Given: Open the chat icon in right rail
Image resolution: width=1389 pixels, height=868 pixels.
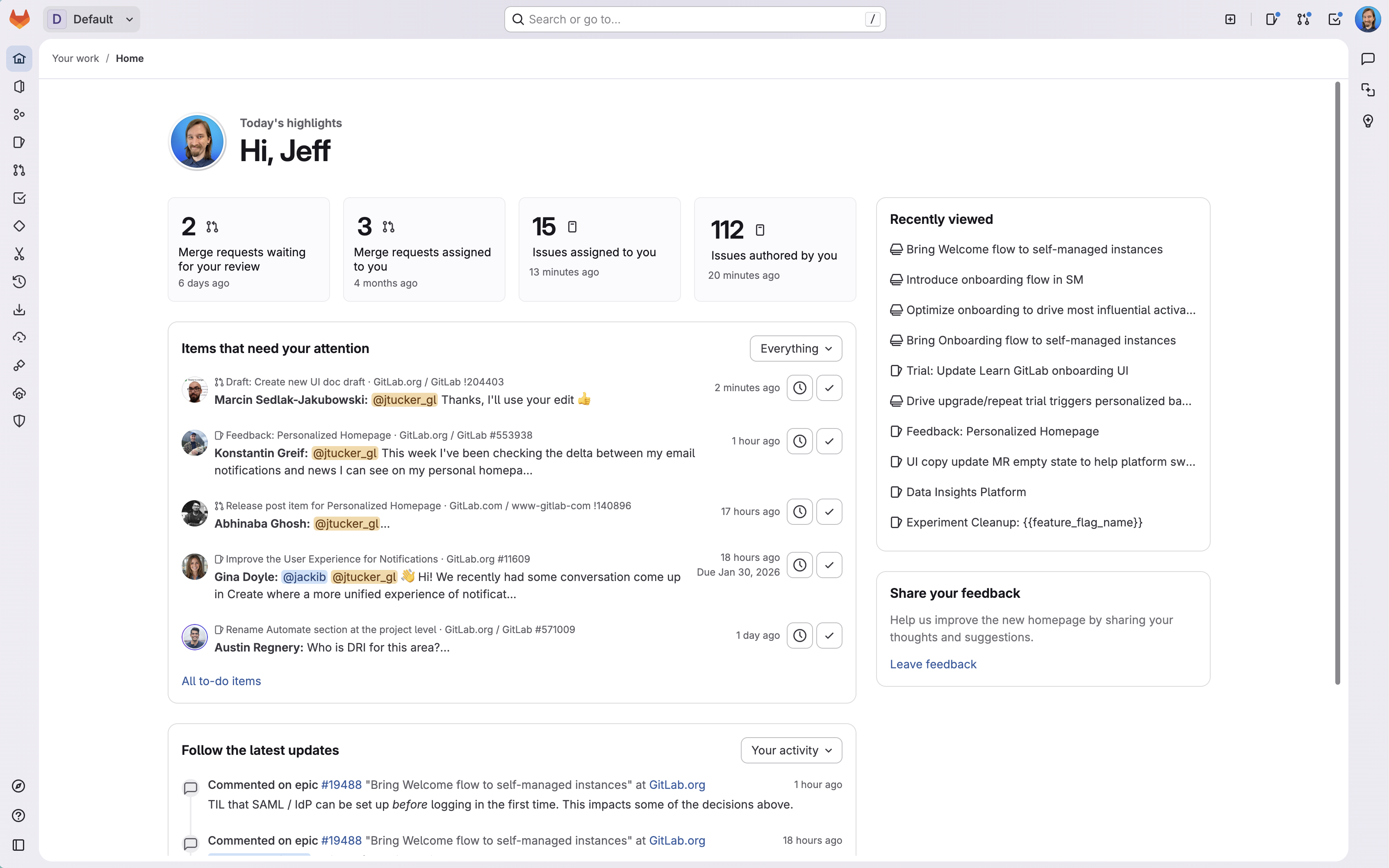Looking at the screenshot, I should [x=1368, y=59].
